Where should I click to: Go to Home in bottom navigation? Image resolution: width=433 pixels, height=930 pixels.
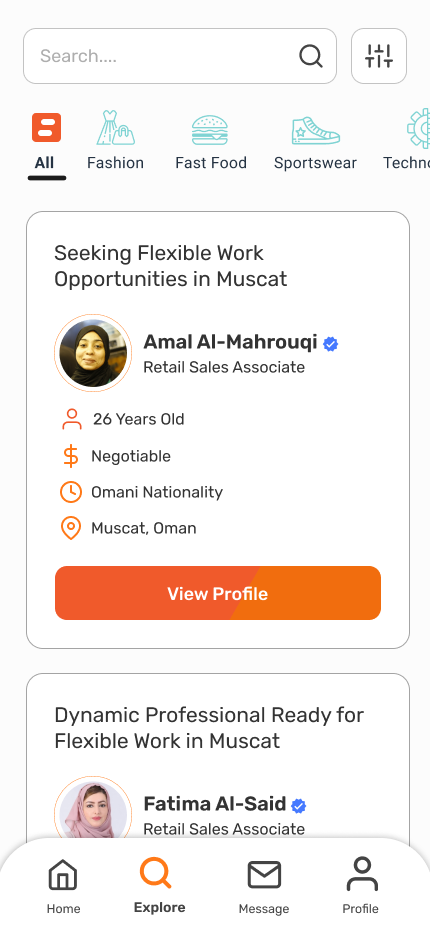click(63, 886)
